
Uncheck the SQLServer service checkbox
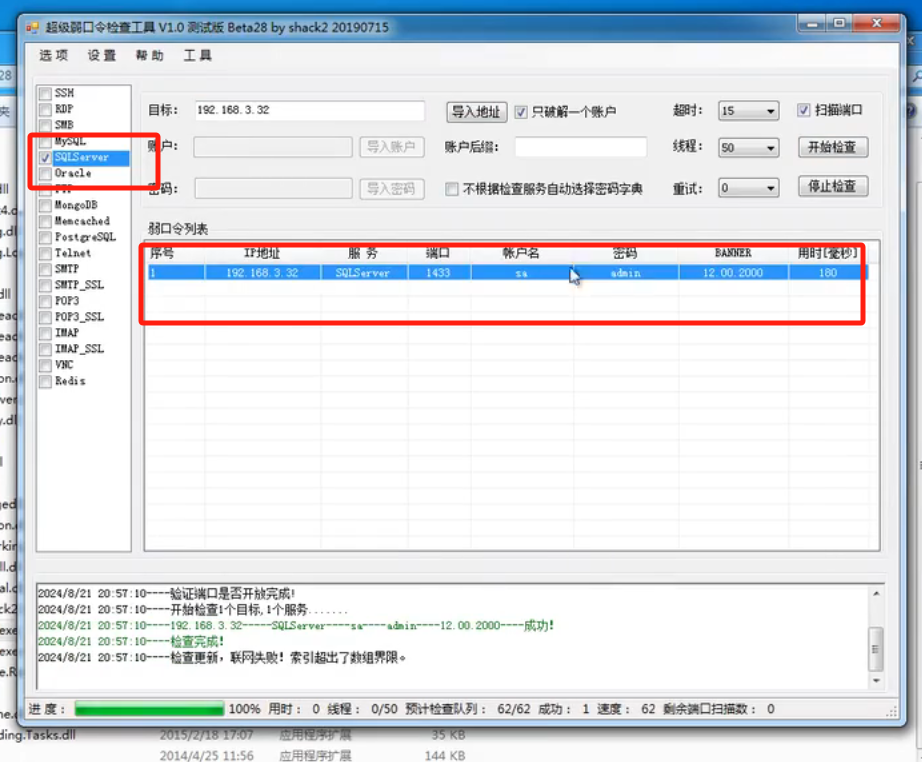(x=45, y=158)
